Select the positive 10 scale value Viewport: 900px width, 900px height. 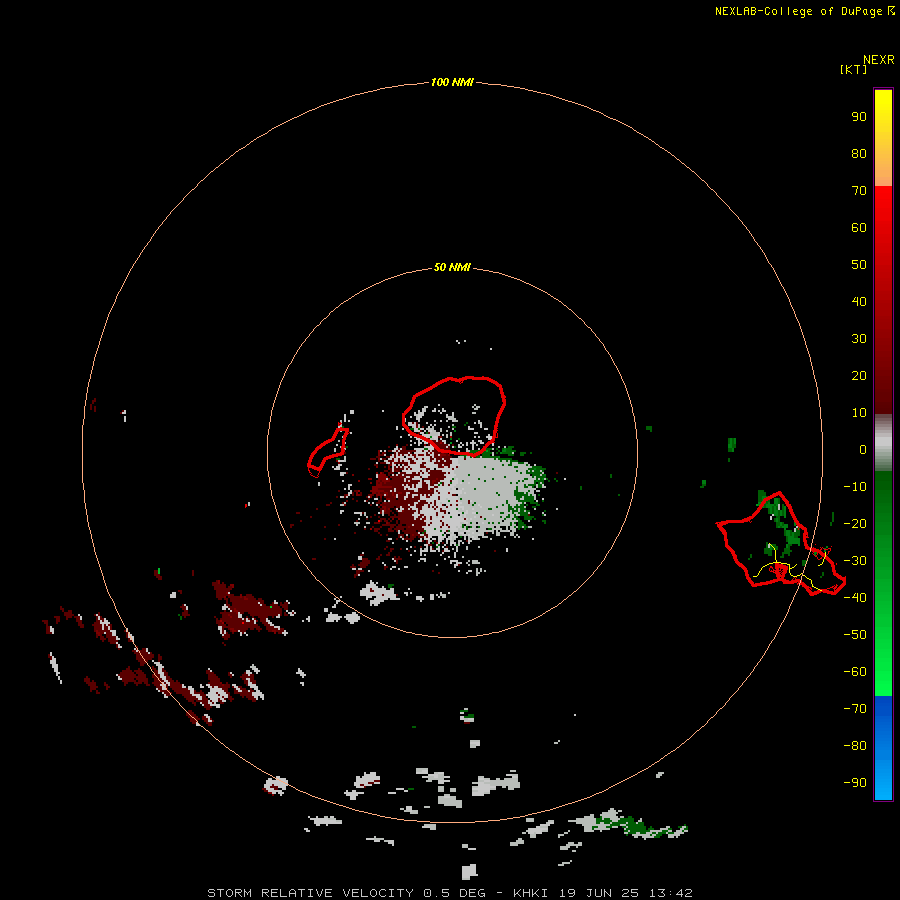click(x=859, y=413)
